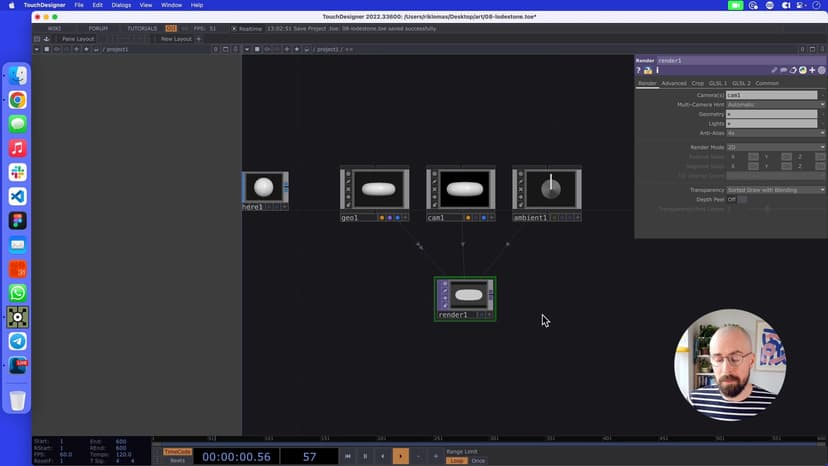Viewport: 828px width, 466px height.
Task: Open the Transparency dropdown menu
Action: tap(775, 189)
